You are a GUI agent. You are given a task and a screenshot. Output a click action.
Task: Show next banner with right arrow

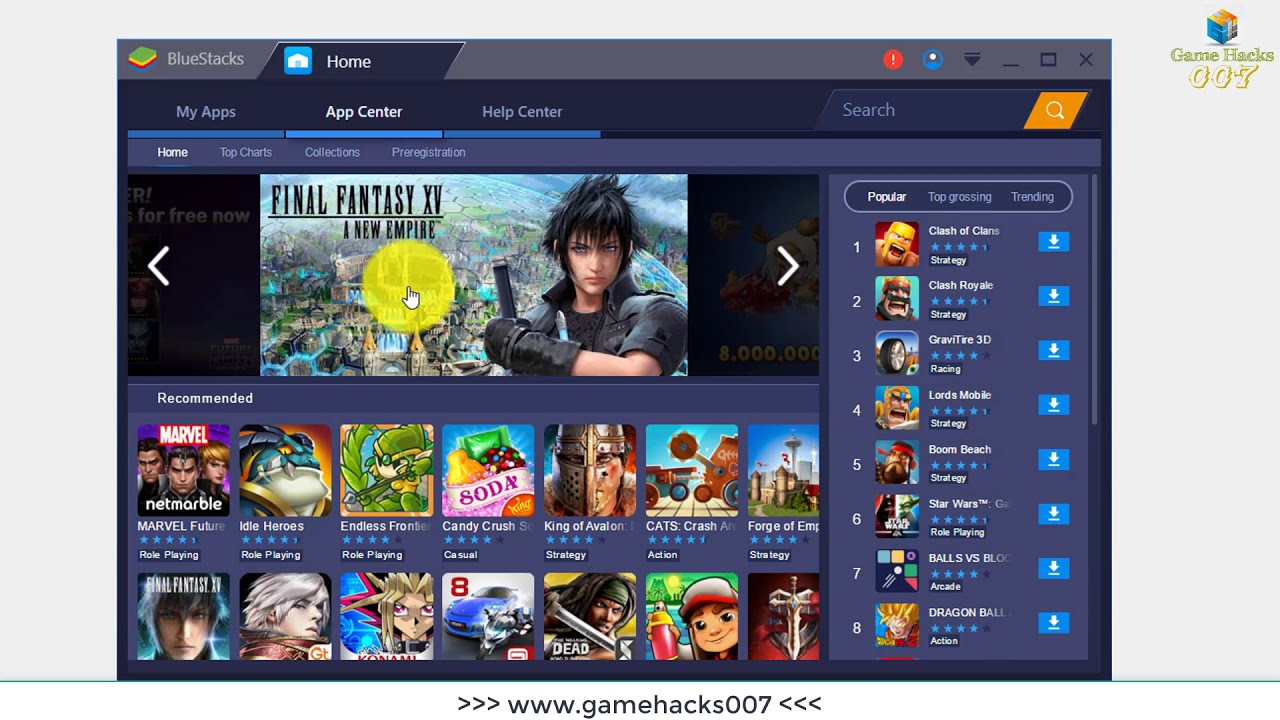pyautogui.click(x=788, y=267)
